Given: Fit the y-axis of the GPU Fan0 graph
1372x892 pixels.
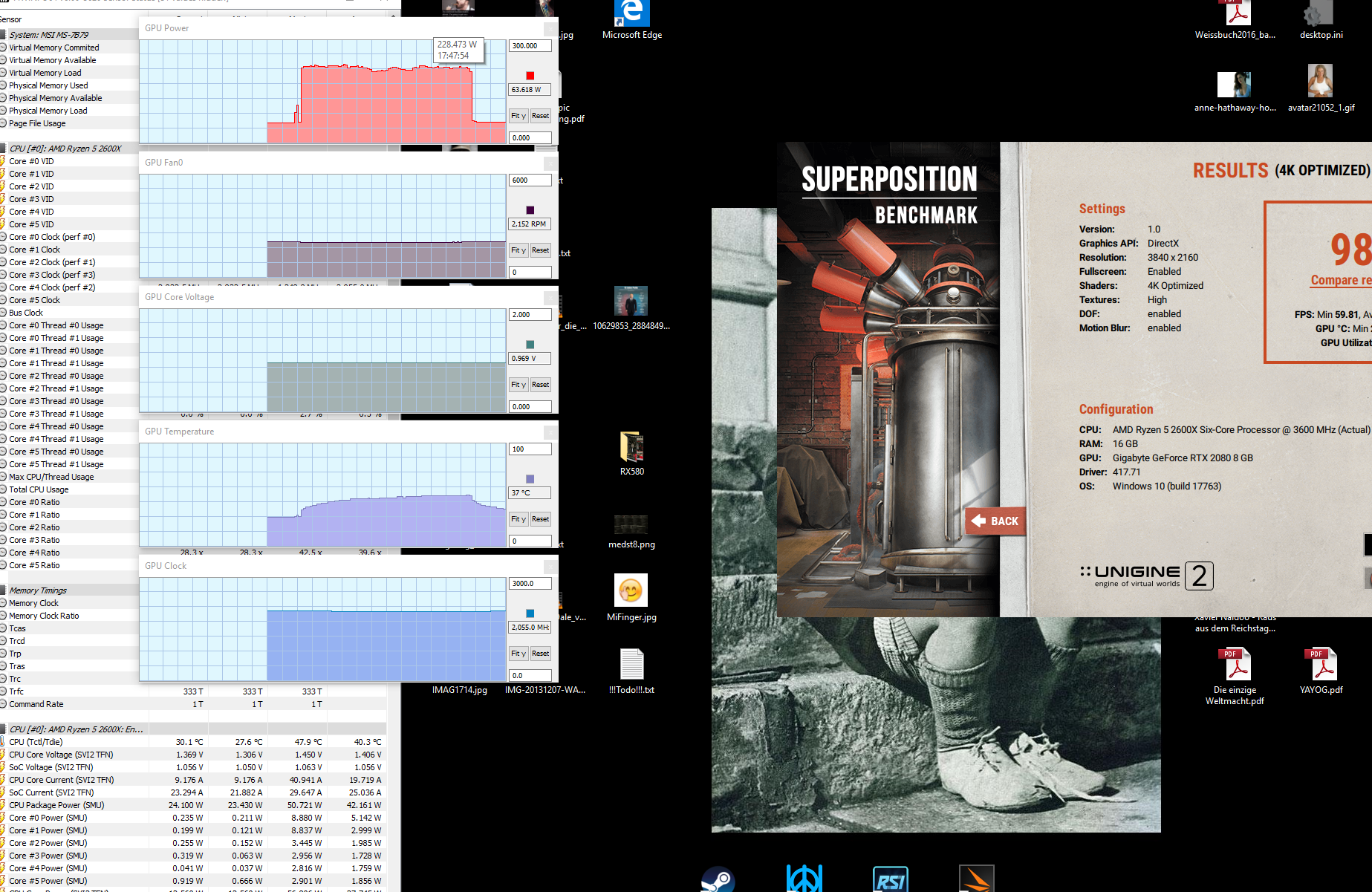Looking at the screenshot, I should [518, 250].
